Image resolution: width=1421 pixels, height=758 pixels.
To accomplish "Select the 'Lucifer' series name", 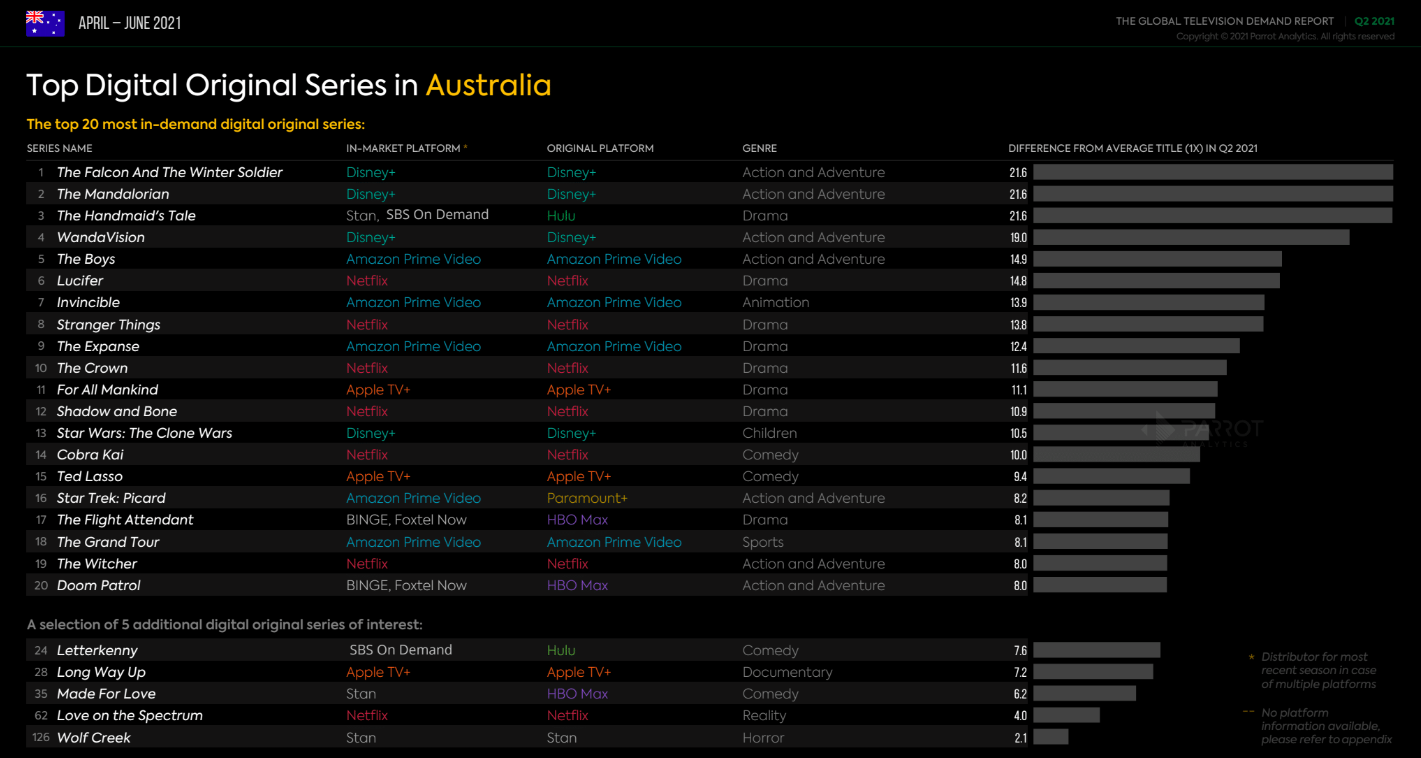I will coord(80,281).
